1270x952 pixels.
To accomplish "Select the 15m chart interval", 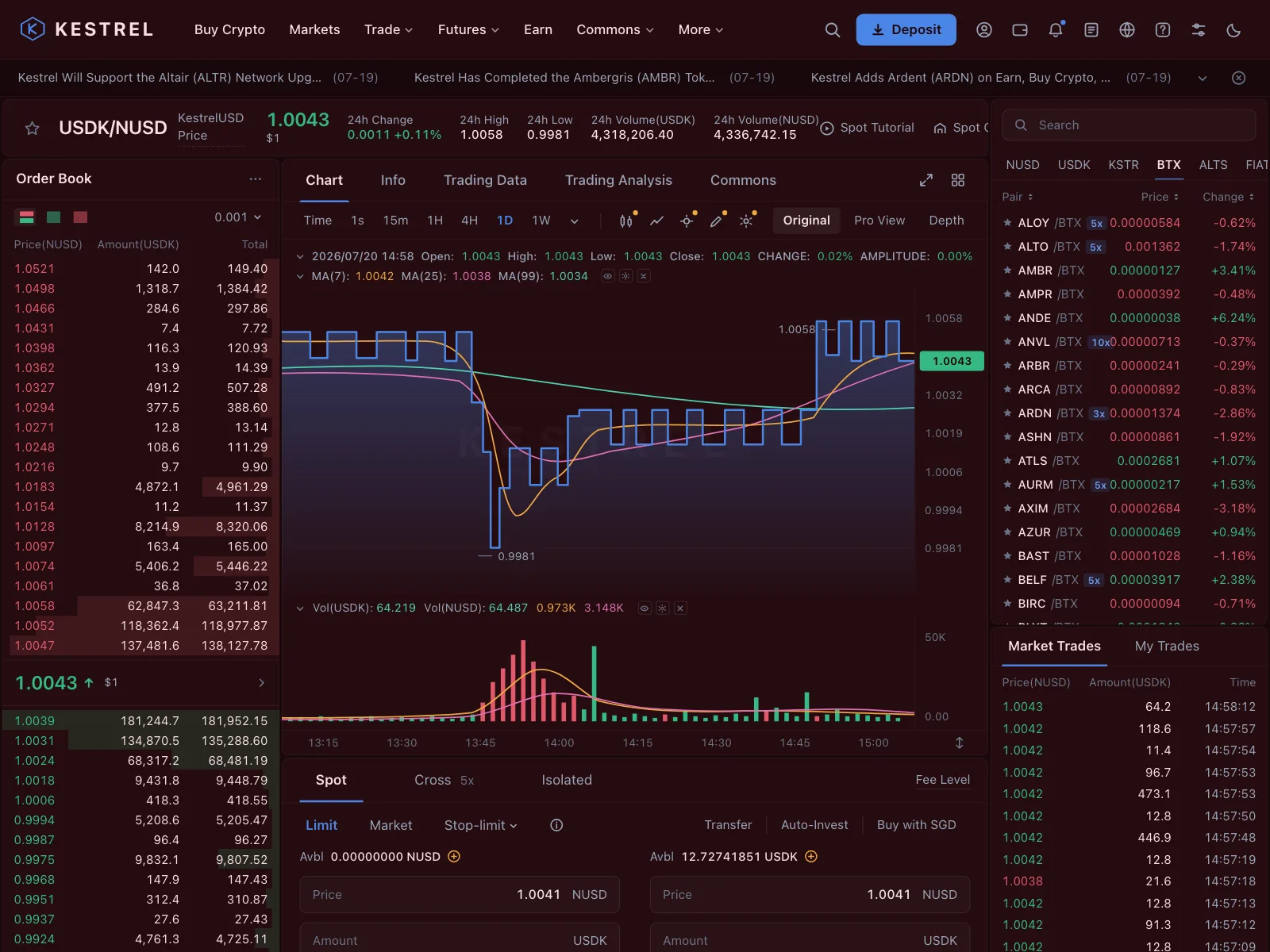I will 395,221.
